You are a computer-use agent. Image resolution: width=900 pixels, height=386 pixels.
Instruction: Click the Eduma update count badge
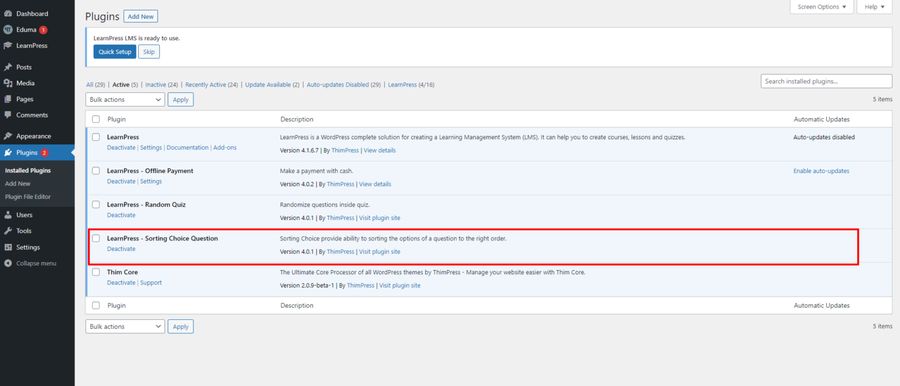43,30
